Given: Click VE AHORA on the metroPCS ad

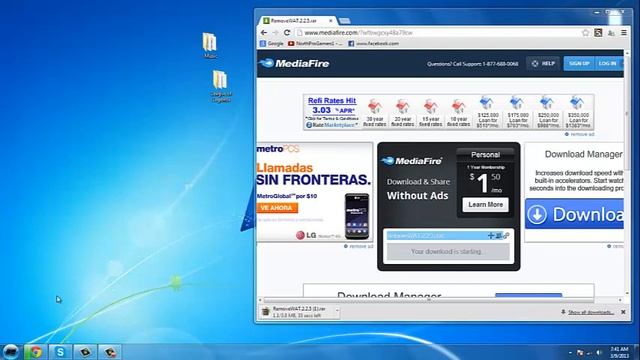Looking at the screenshot, I should (x=277, y=208).
